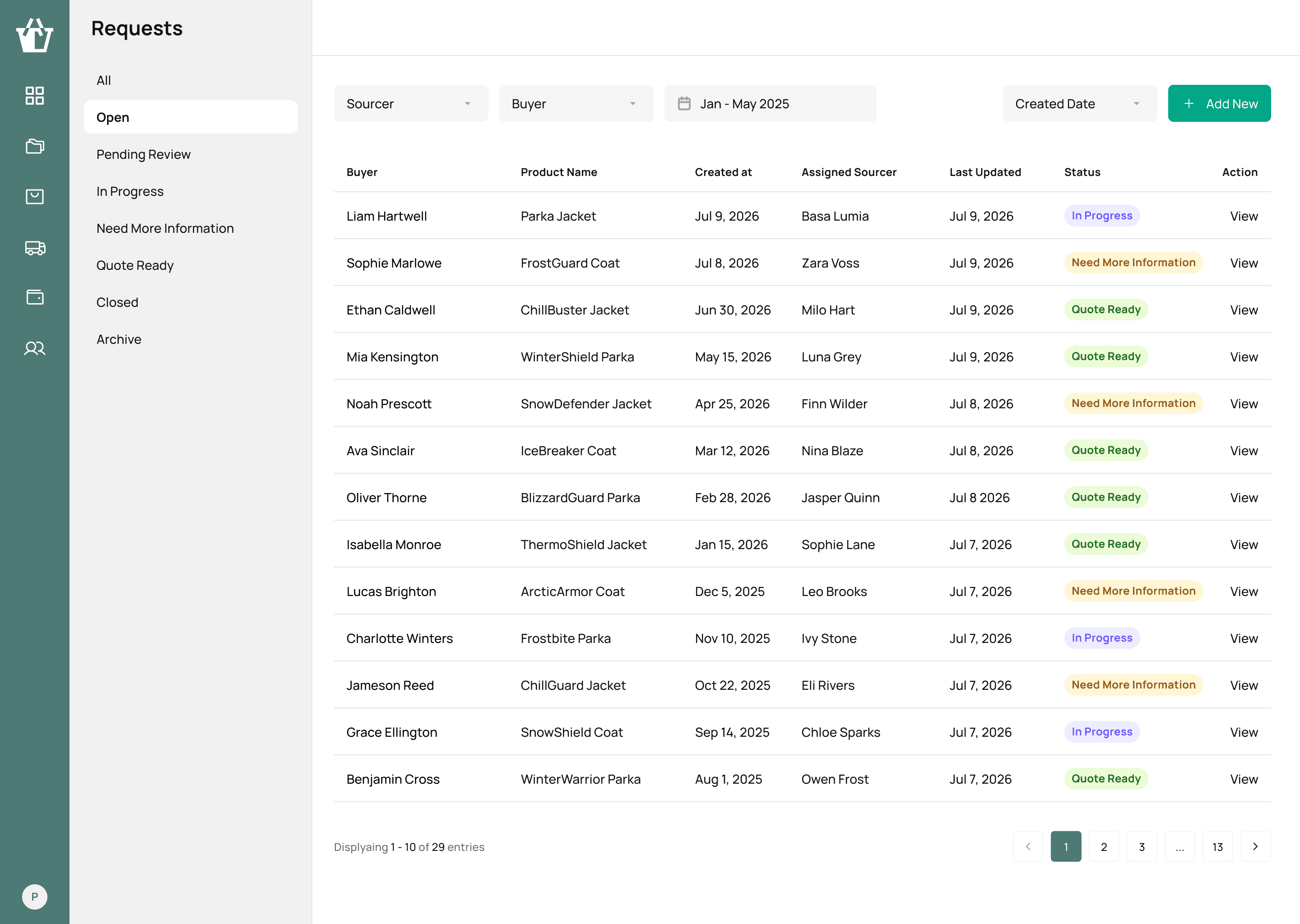Open the profile avatar labeled P
This screenshot has height=924, width=1300.
[35, 896]
